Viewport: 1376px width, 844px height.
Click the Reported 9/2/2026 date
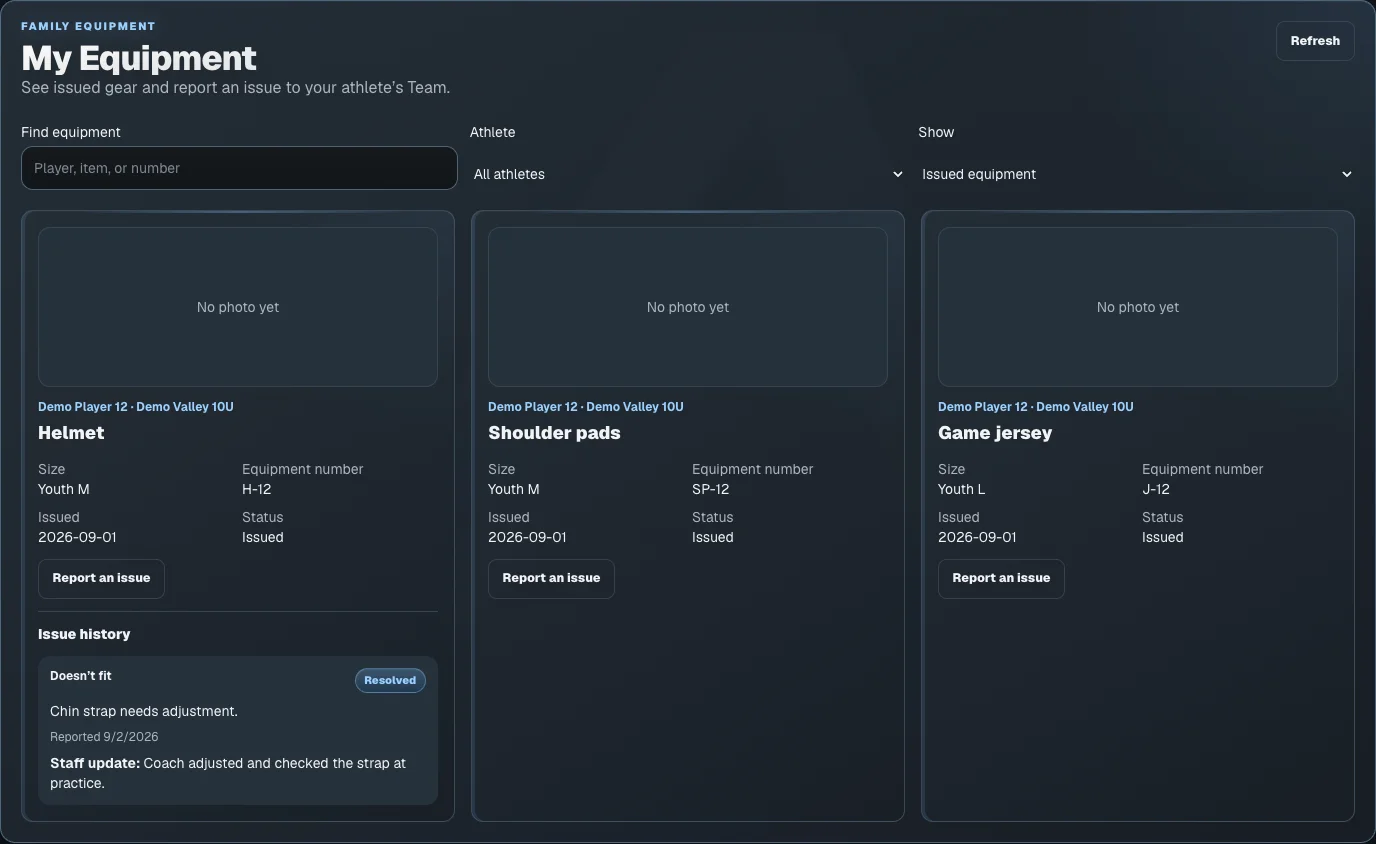104,737
